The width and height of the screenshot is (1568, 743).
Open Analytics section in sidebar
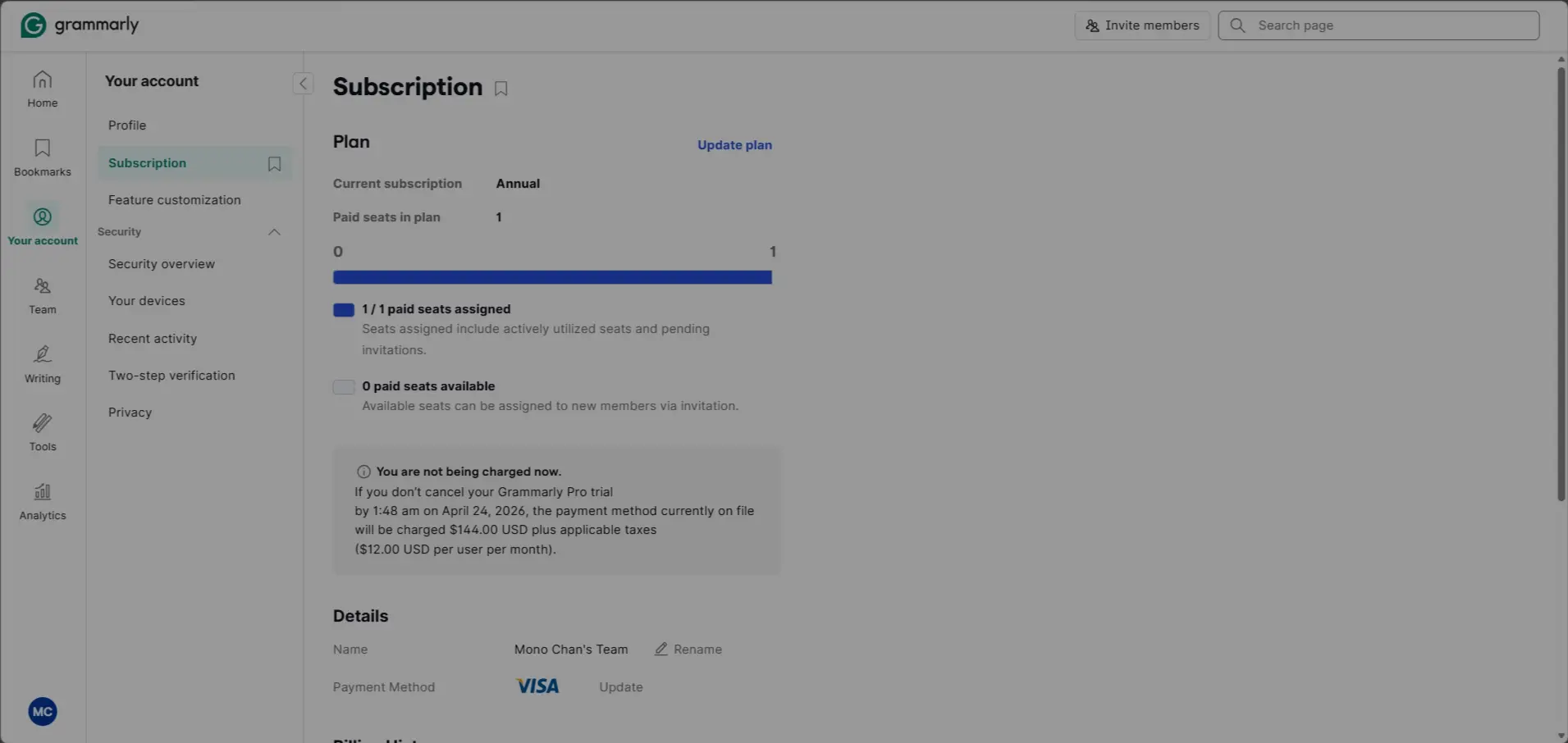pos(42,502)
